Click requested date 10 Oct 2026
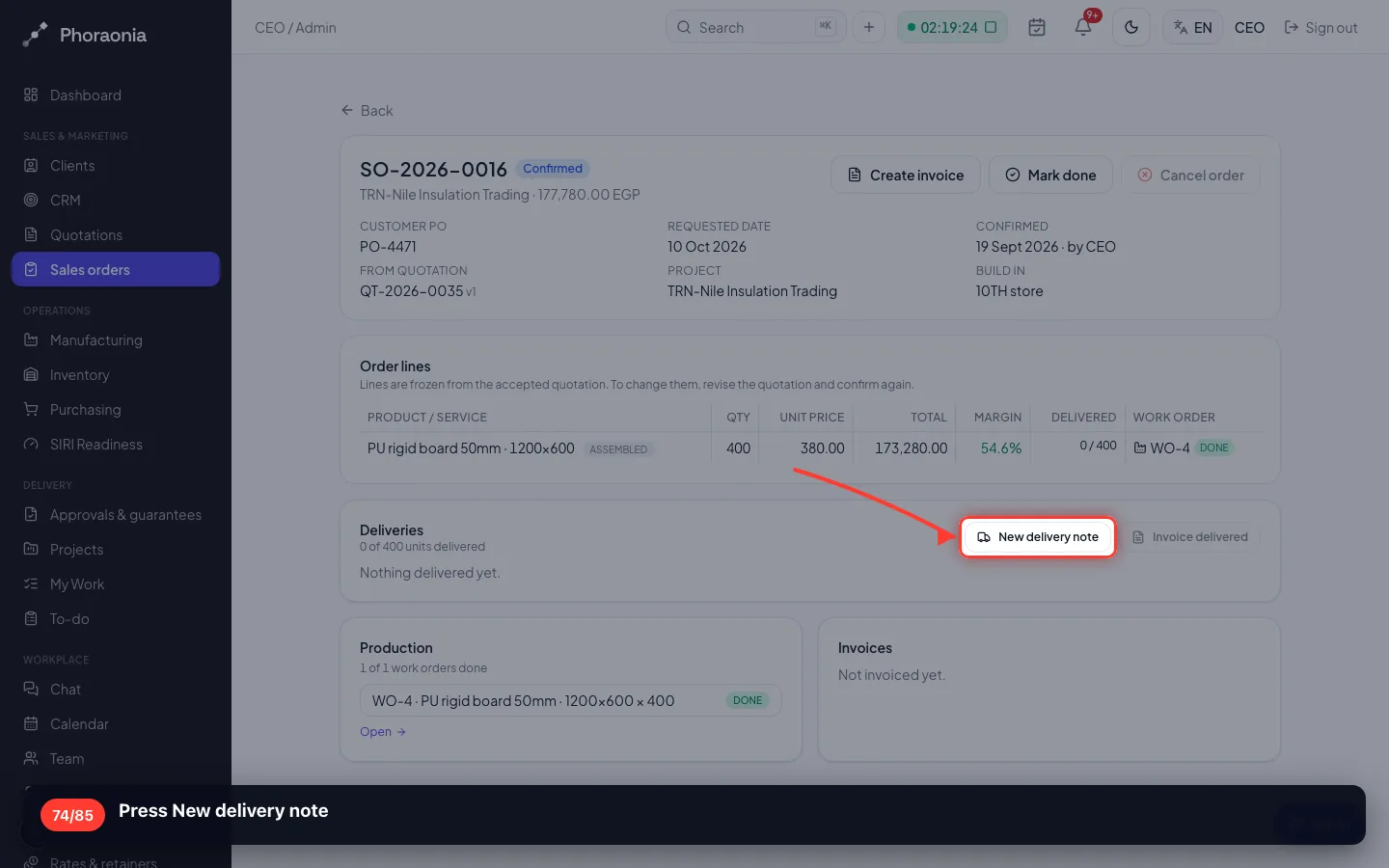The width and height of the screenshot is (1389, 868). pyautogui.click(x=707, y=247)
